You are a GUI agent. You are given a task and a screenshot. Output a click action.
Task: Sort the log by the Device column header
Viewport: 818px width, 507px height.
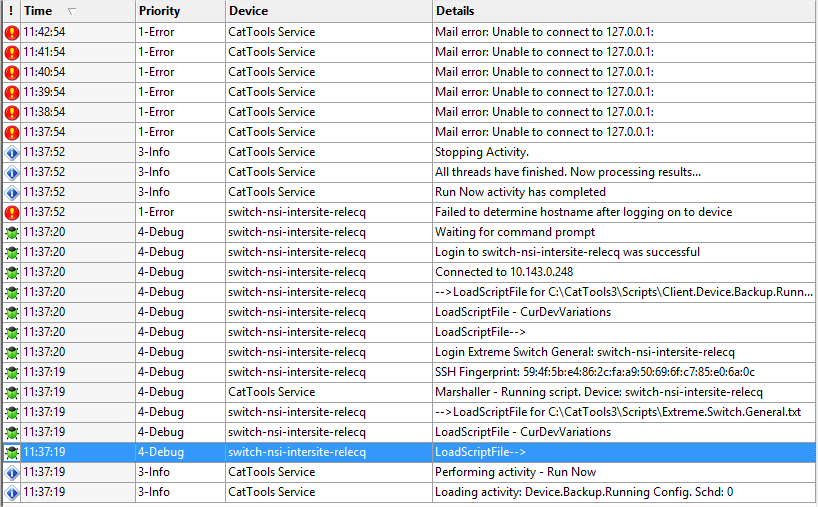click(x=329, y=11)
